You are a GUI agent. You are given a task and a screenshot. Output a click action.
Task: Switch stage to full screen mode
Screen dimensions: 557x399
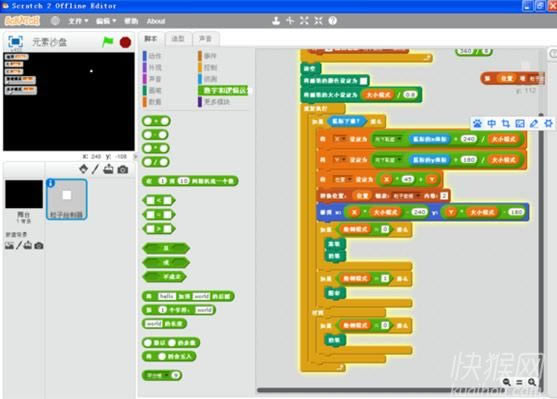[x=15, y=42]
